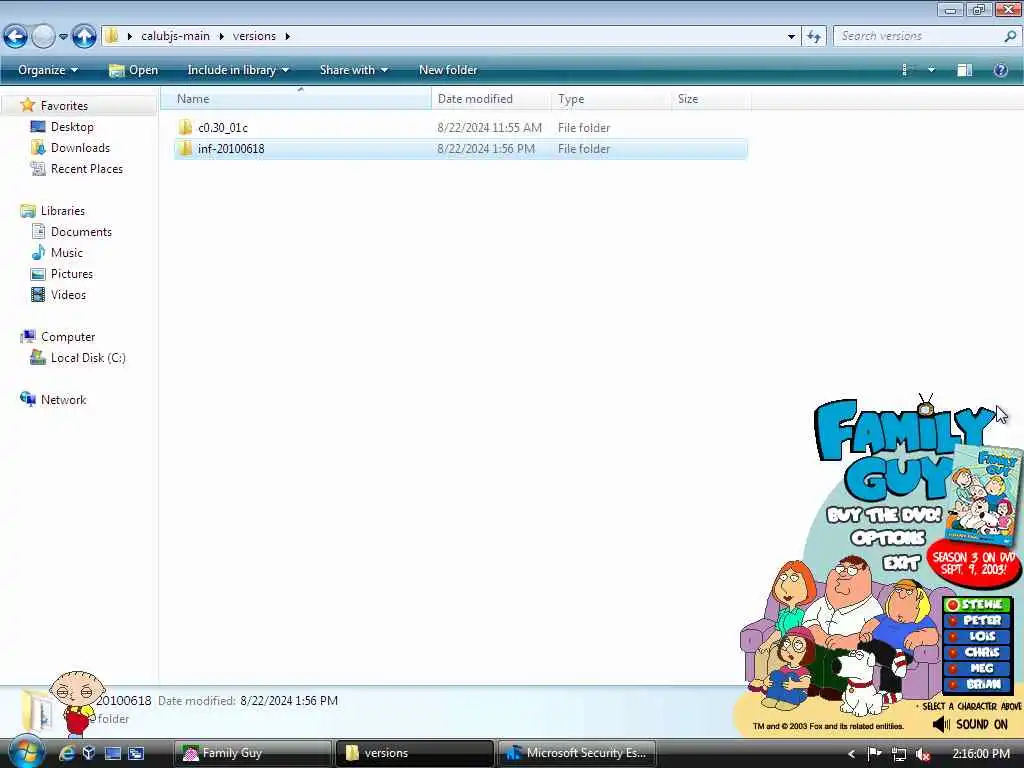
Task: Click Open in the toolbar
Action: (x=133, y=70)
